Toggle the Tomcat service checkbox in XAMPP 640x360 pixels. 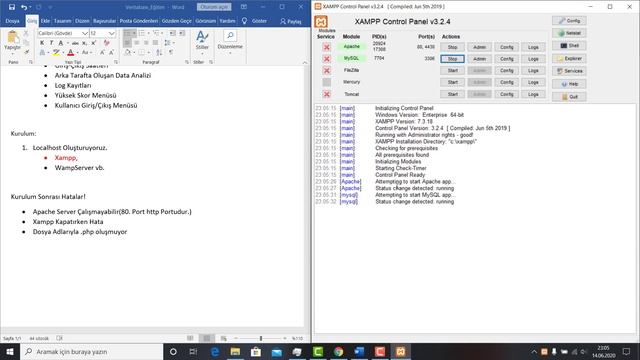327,94
